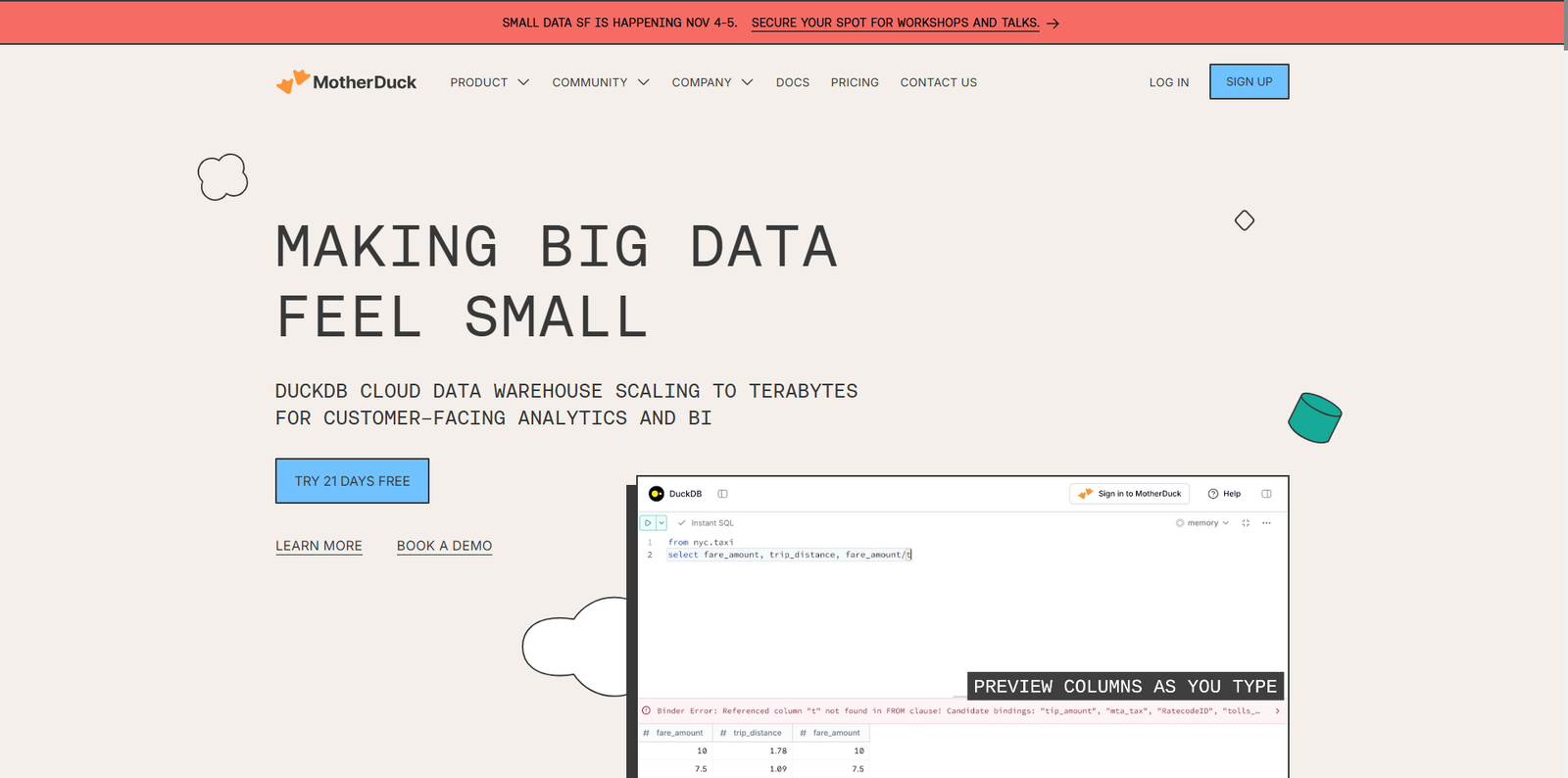Click the expand editor fullscreen icon
1568x778 pixels.
pyautogui.click(x=1246, y=523)
